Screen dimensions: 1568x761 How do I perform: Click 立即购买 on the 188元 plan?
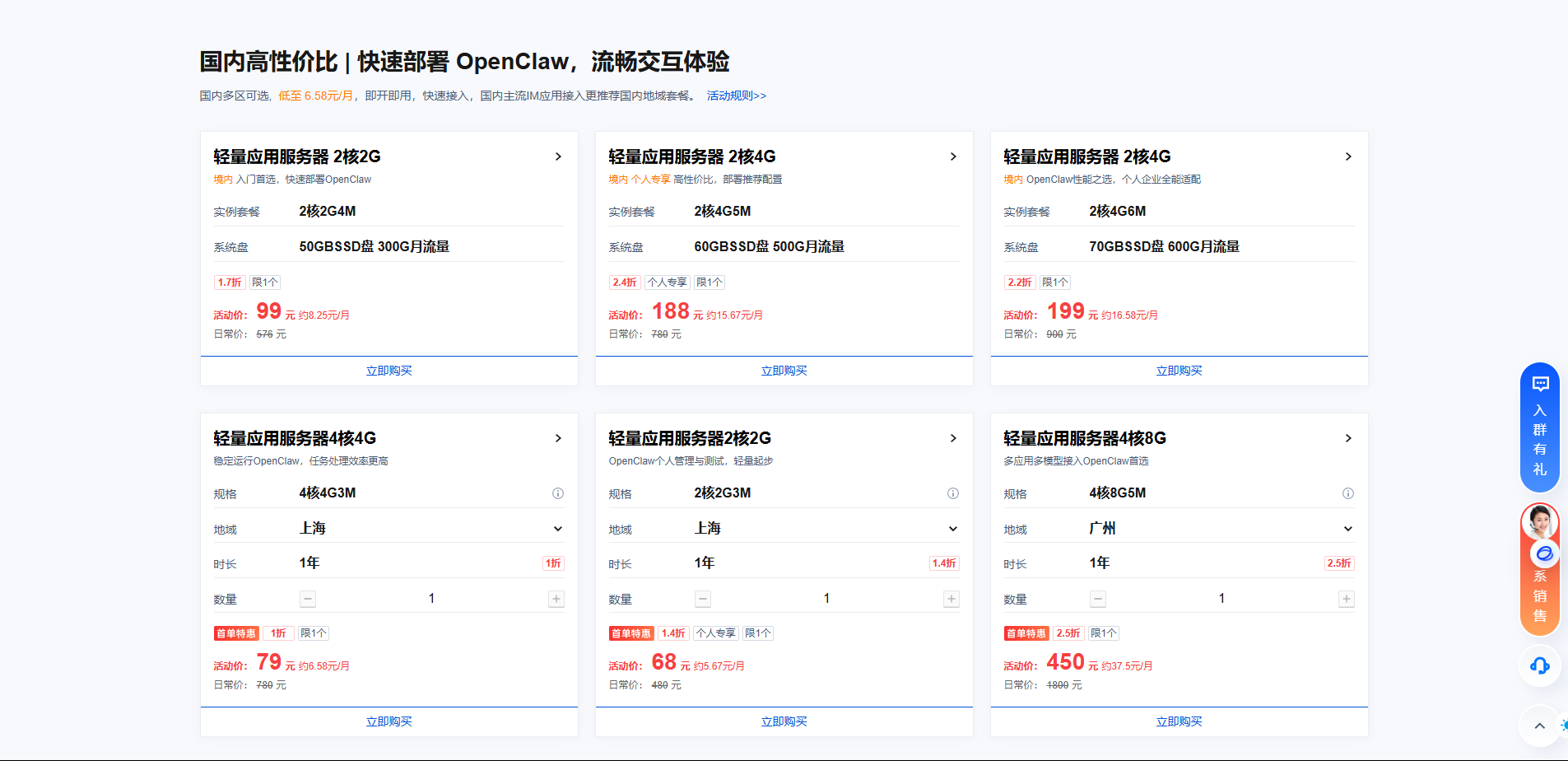pyautogui.click(x=784, y=370)
